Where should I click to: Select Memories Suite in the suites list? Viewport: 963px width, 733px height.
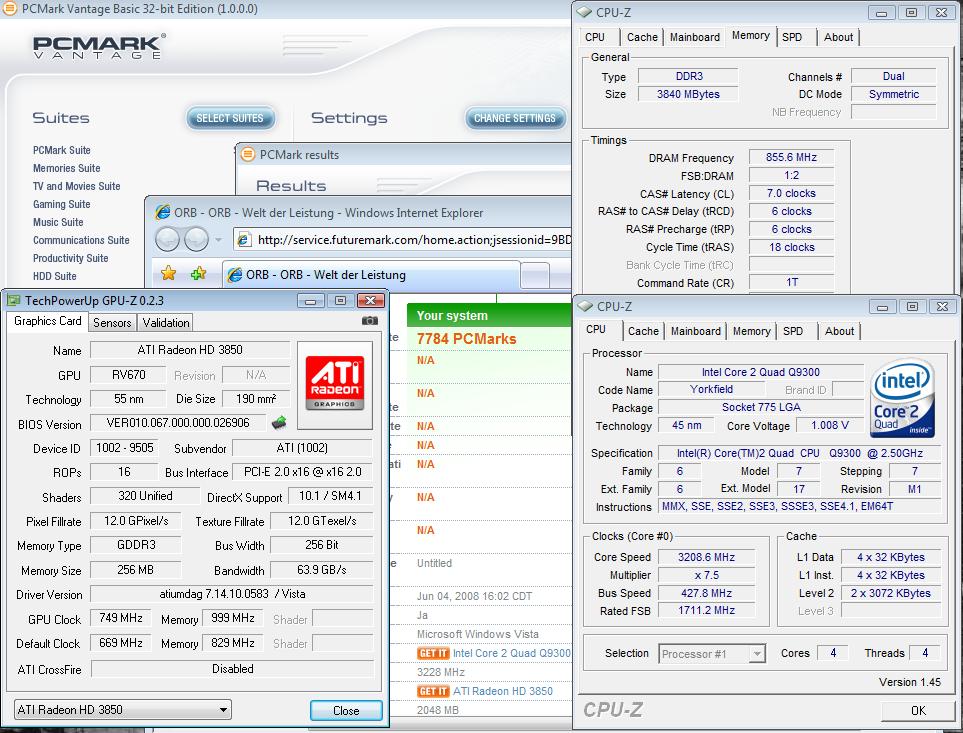66,168
